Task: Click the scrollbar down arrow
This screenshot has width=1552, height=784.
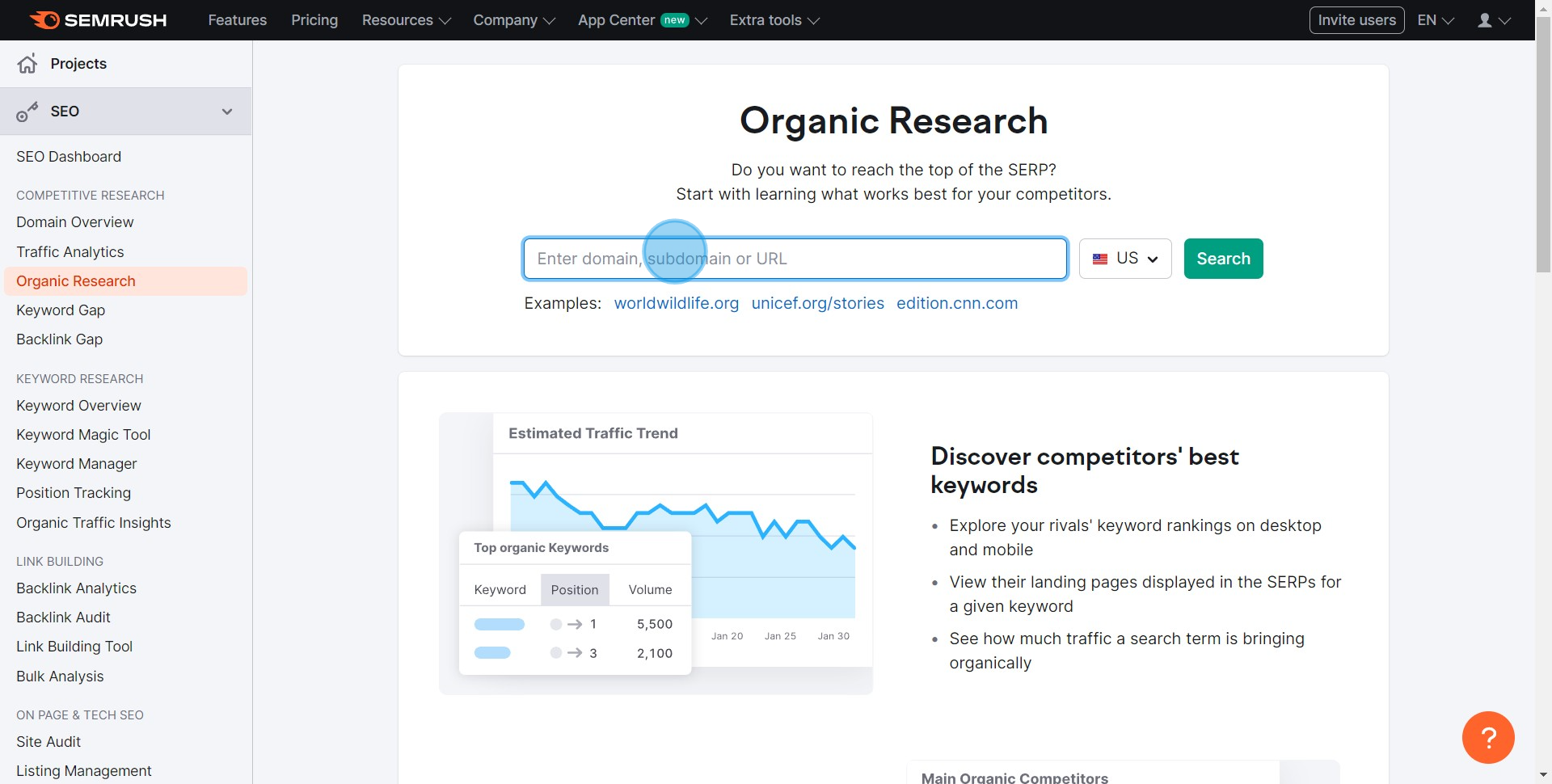Action: click(1543, 775)
